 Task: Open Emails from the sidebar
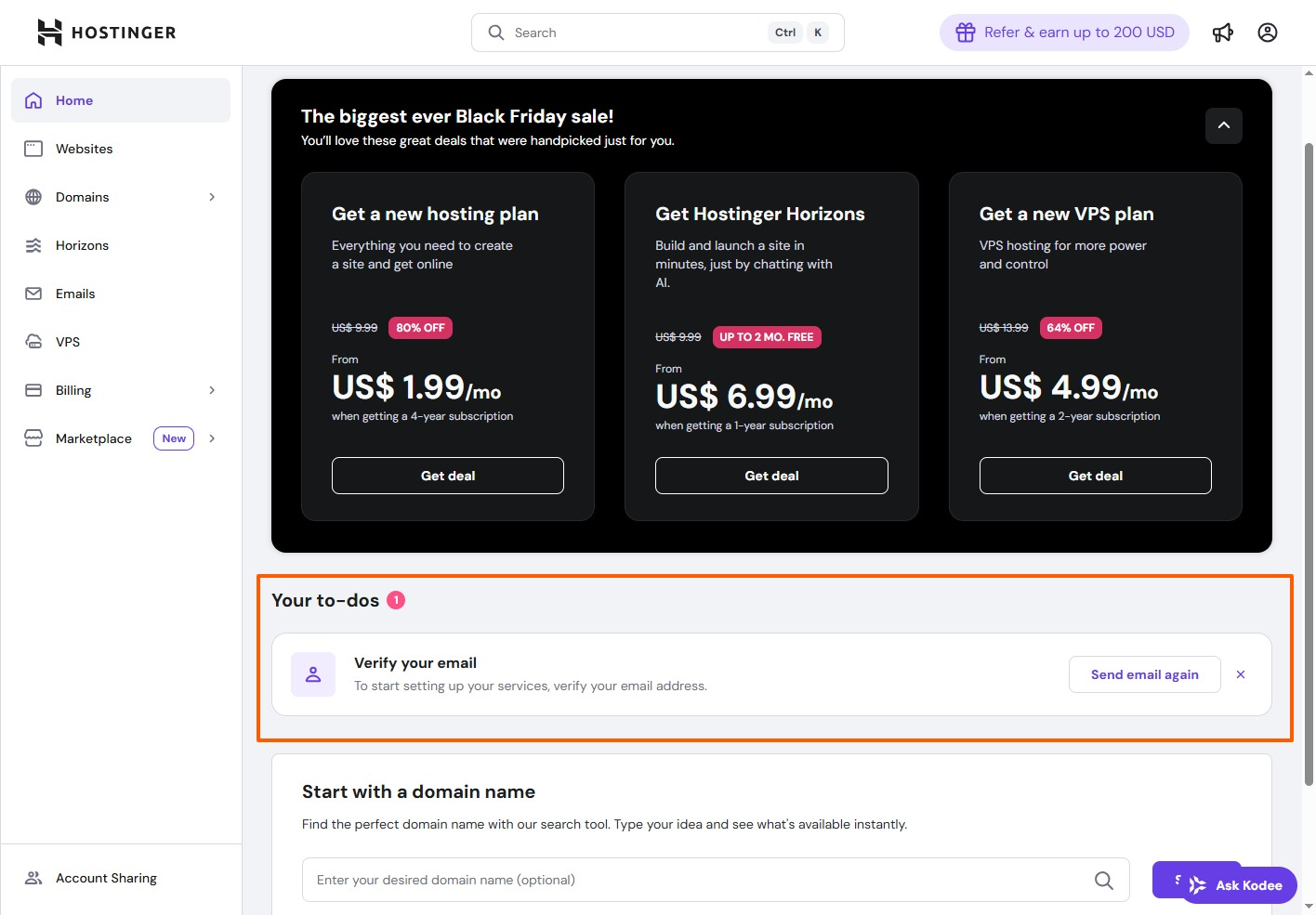[x=75, y=294]
